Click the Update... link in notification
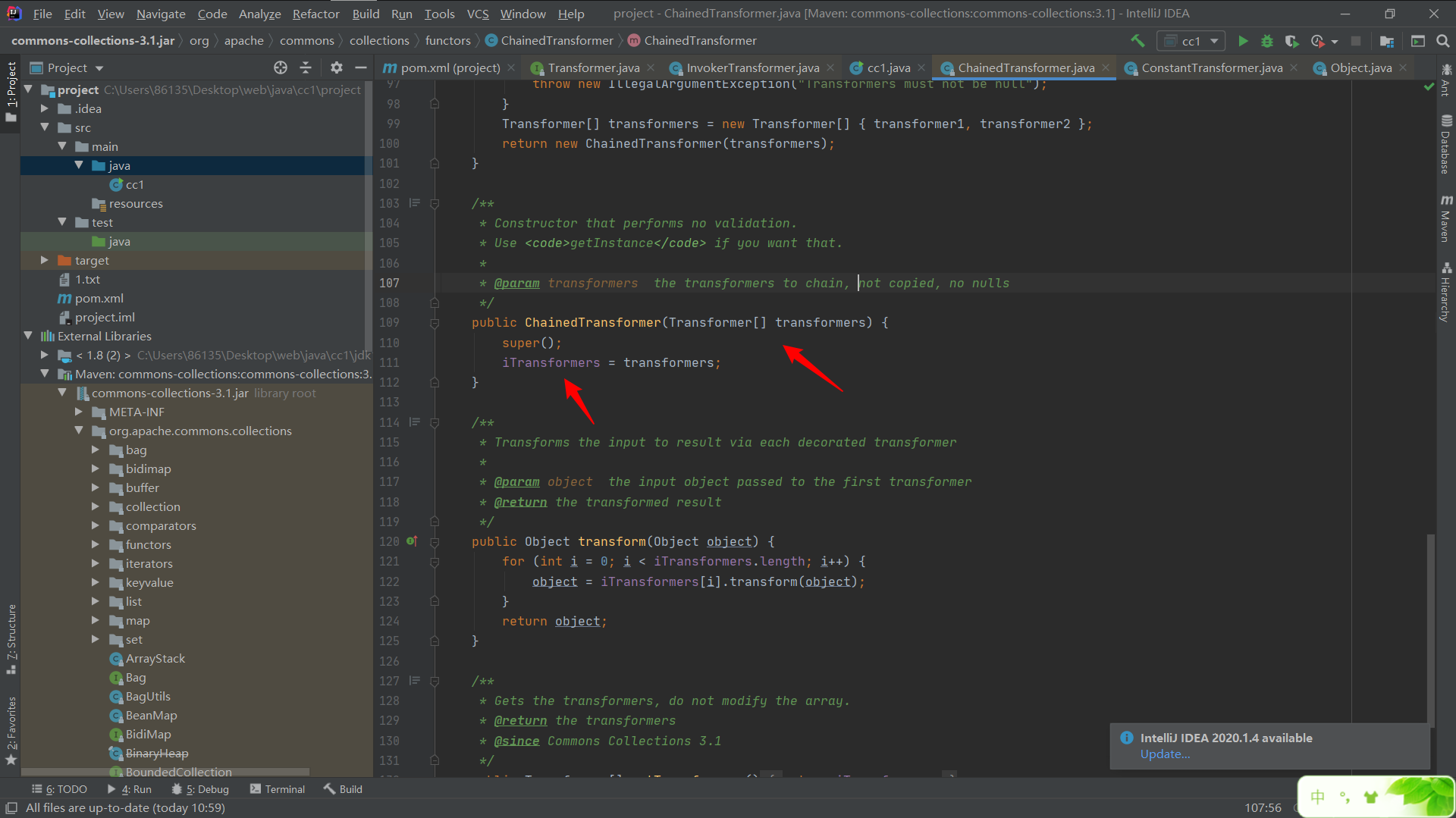 [1165, 754]
